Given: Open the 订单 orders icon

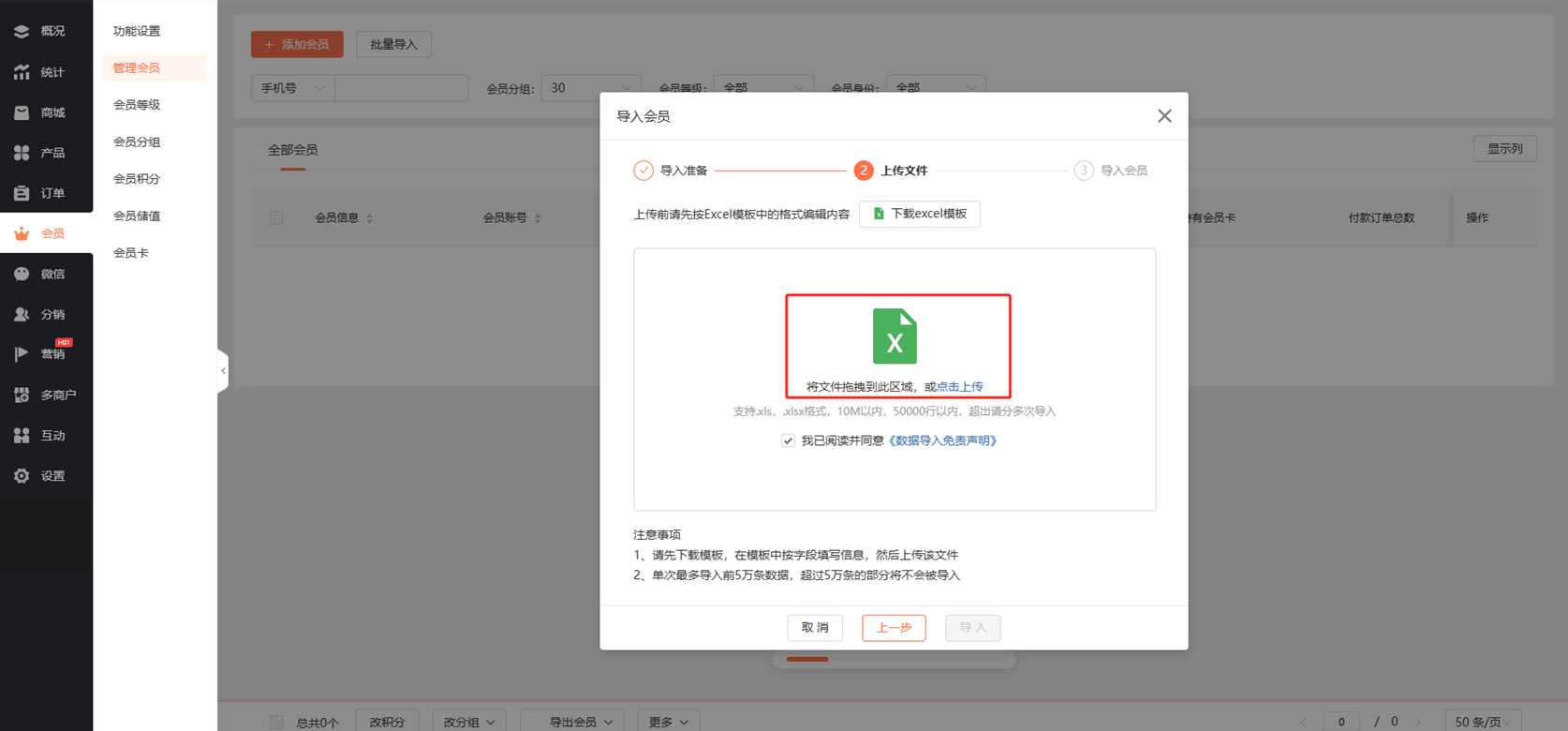Looking at the screenshot, I should click(x=22, y=193).
